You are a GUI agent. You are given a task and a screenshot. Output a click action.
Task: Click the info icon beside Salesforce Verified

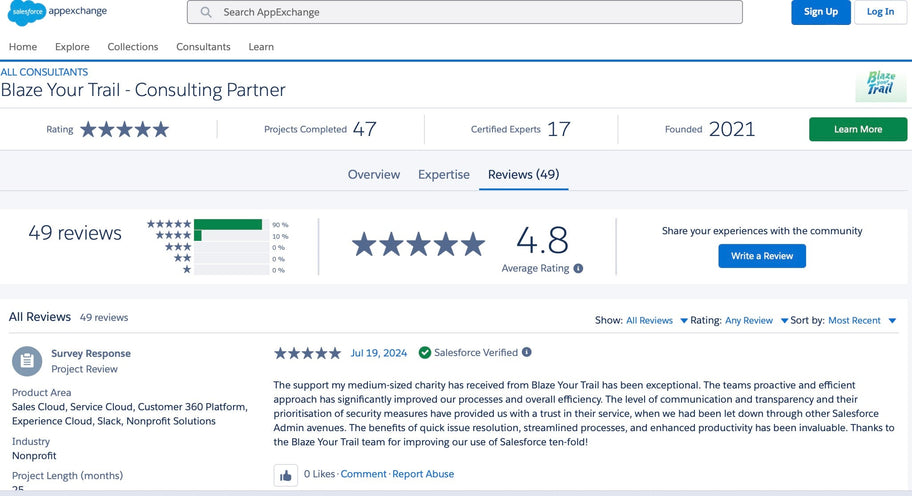pos(526,352)
